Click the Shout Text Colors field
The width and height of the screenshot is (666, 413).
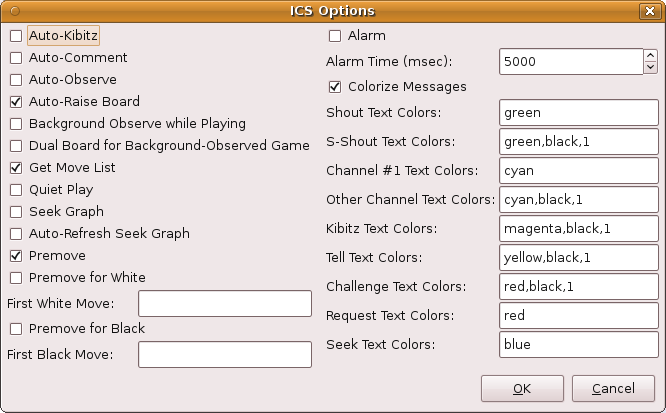click(x=579, y=113)
